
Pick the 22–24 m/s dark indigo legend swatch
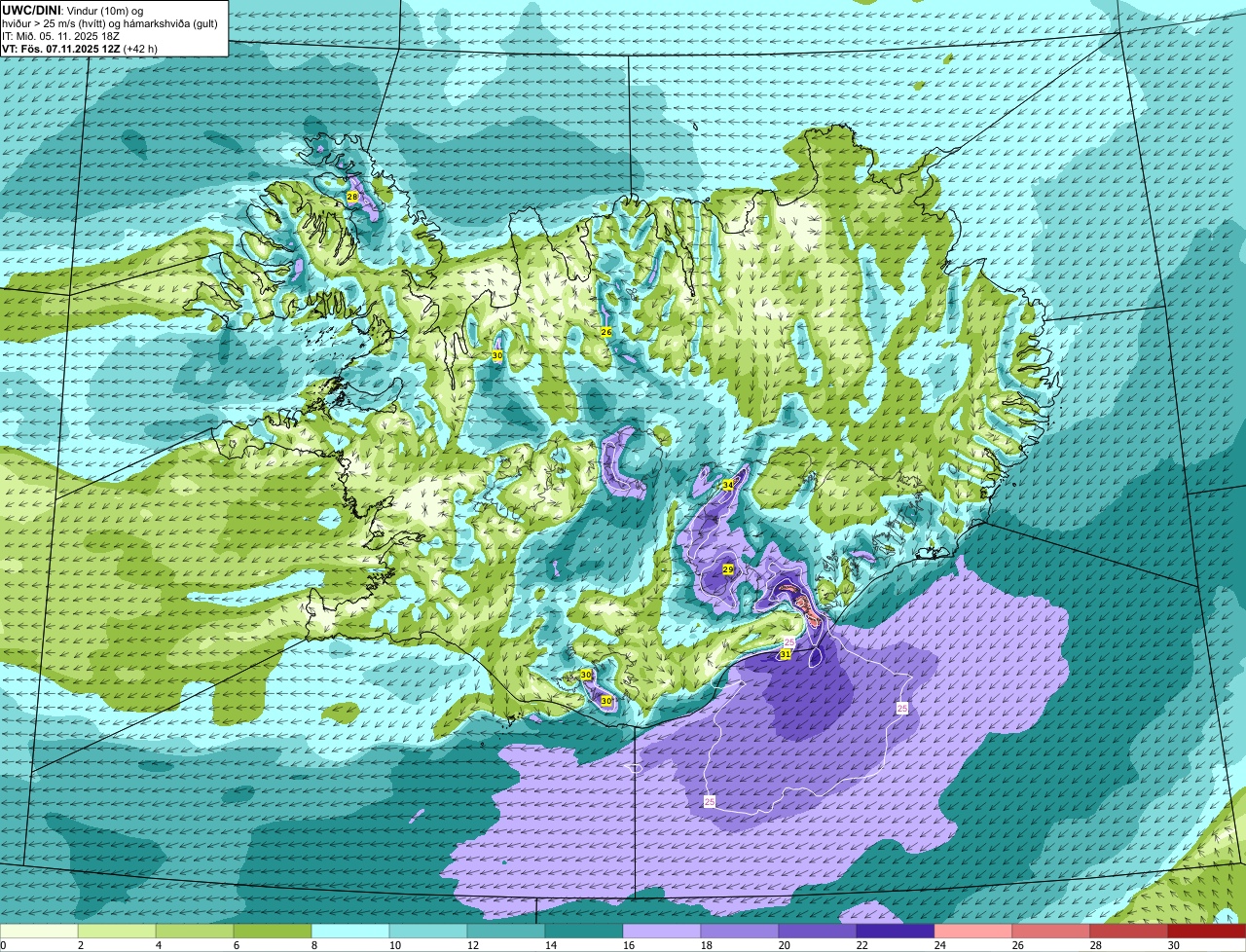point(896,932)
